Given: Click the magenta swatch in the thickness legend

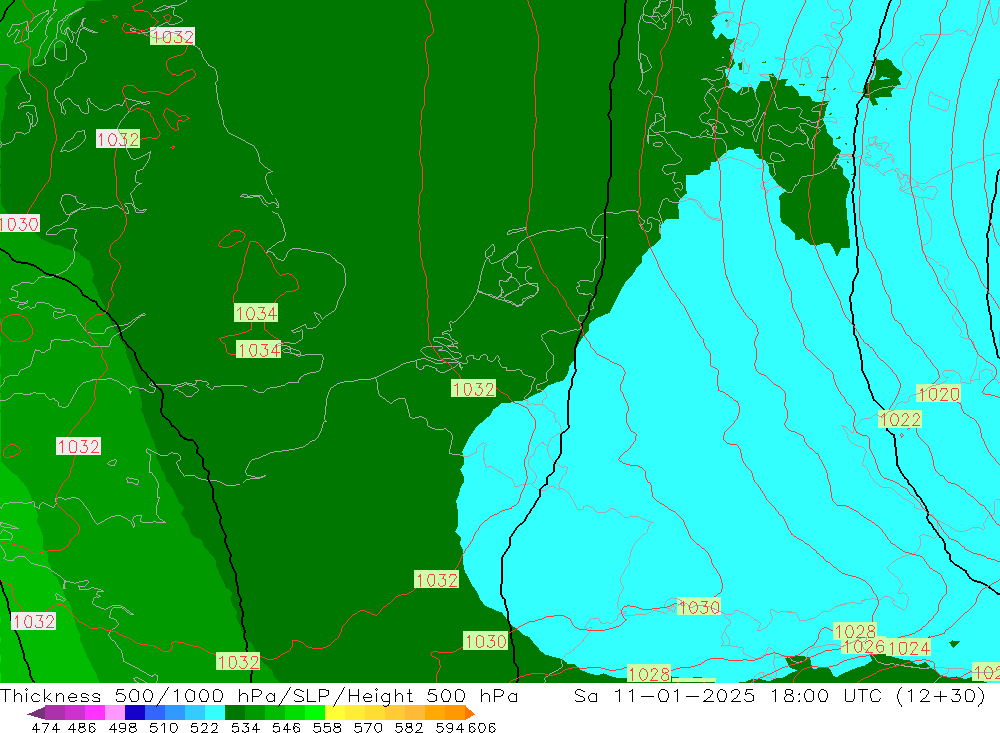Looking at the screenshot, I should click(x=94, y=713).
